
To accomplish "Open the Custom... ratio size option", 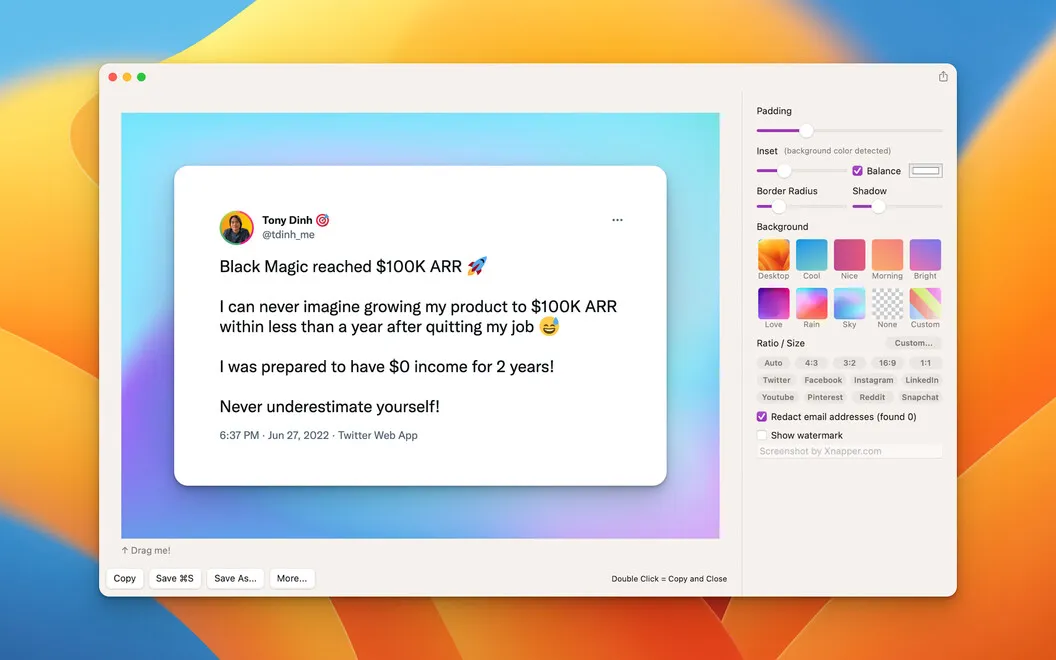I will pyautogui.click(x=913, y=343).
